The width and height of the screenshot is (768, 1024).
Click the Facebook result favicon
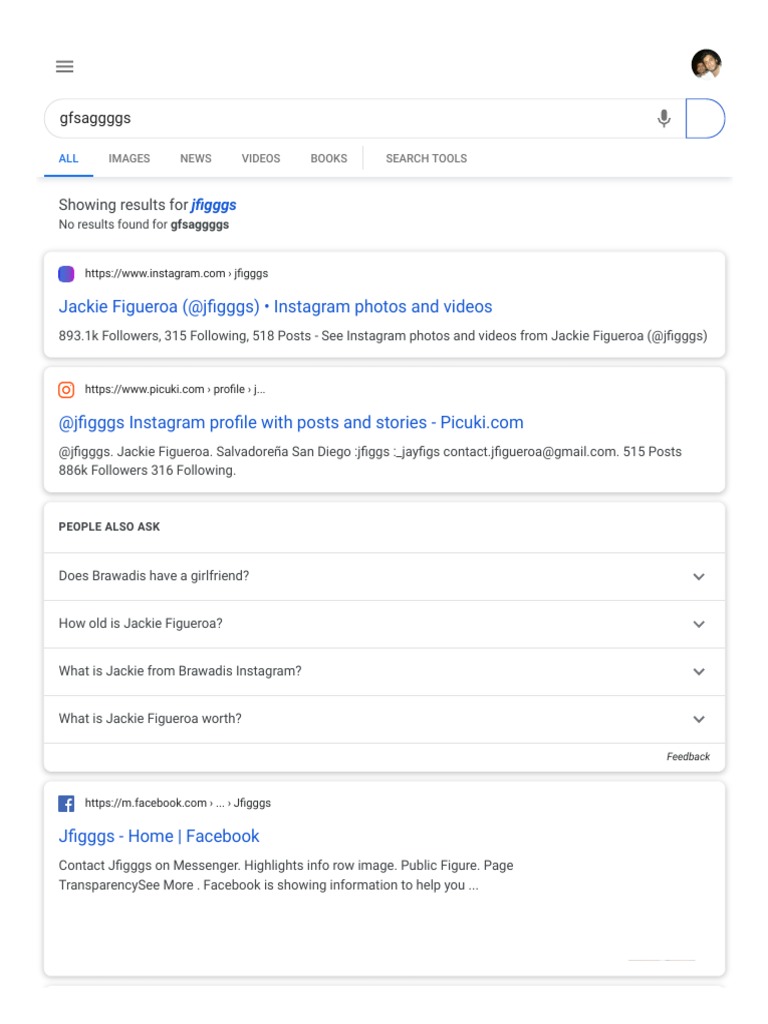(67, 803)
